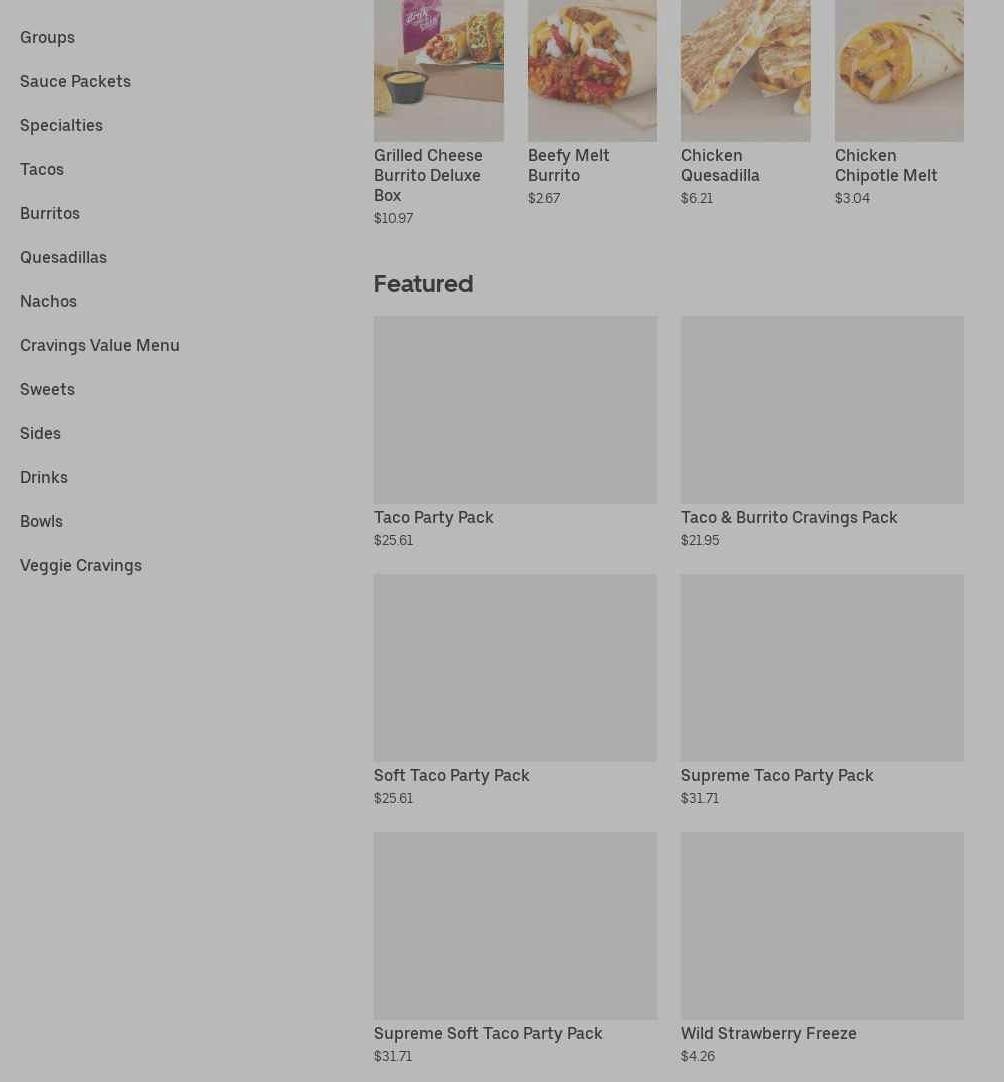The width and height of the screenshot is (1004, 1082).
Task: Select Veggie Cravings category
Action: 81,566
